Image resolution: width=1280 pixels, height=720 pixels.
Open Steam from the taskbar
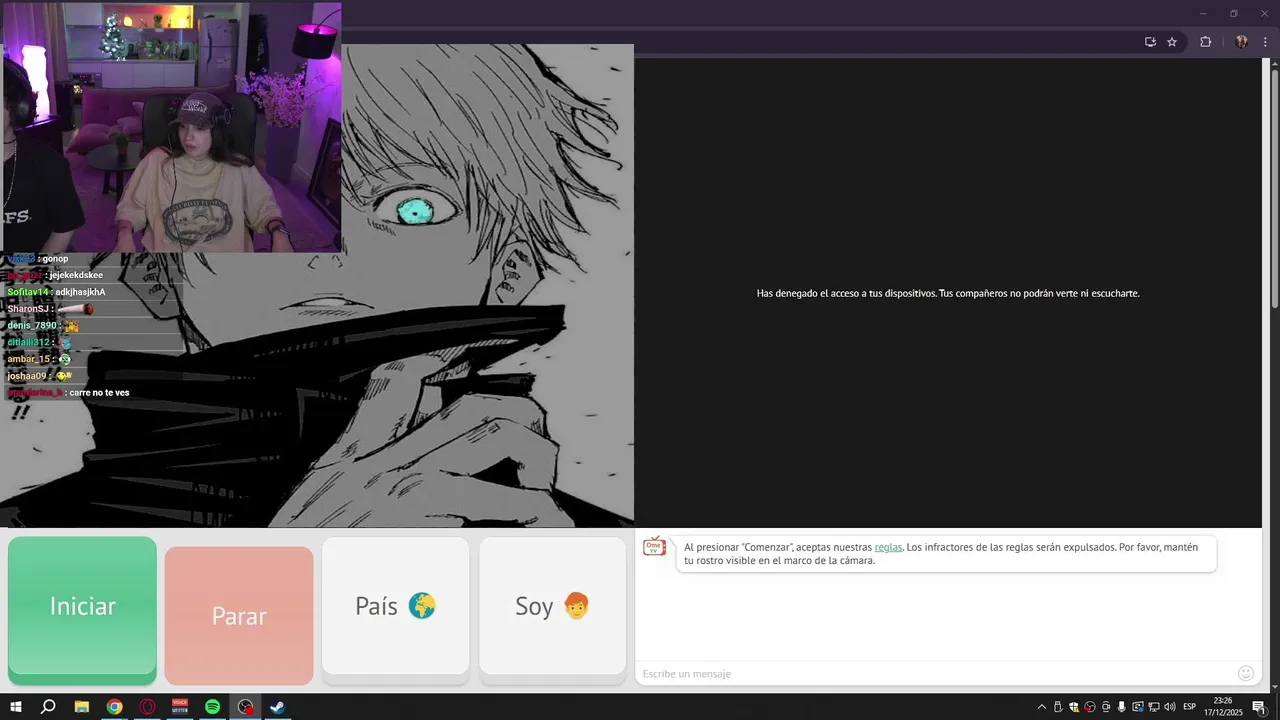click(x=278, y=707)
